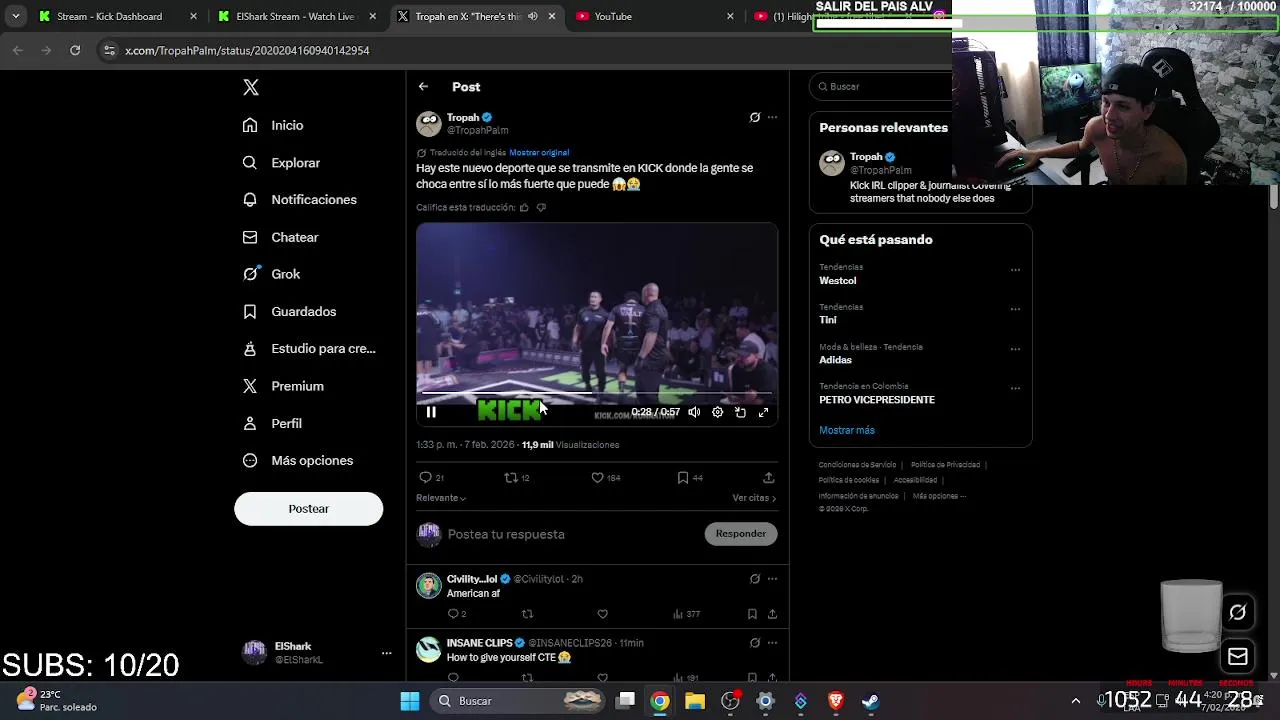
Task: Enable picture-in-picture on video
Action: click(x=740, y=412)
